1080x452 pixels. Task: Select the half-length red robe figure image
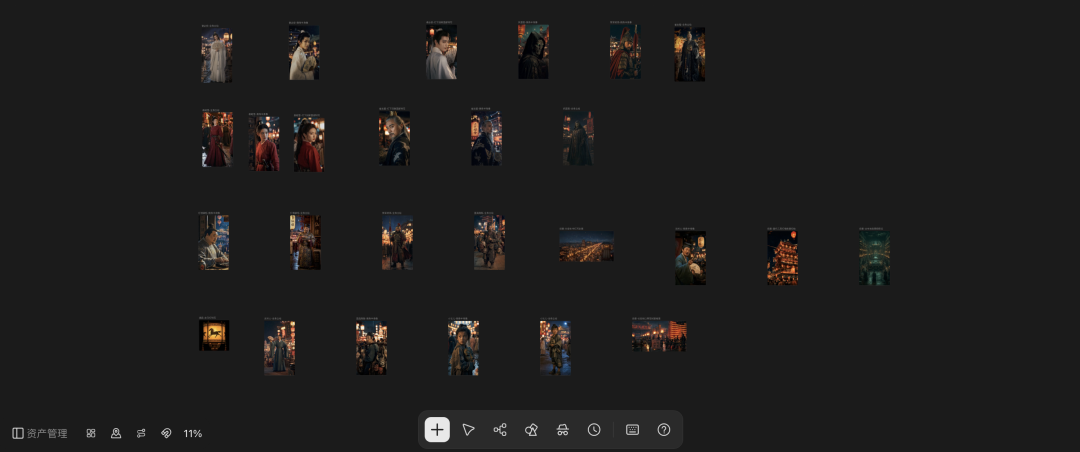[264, 144]
